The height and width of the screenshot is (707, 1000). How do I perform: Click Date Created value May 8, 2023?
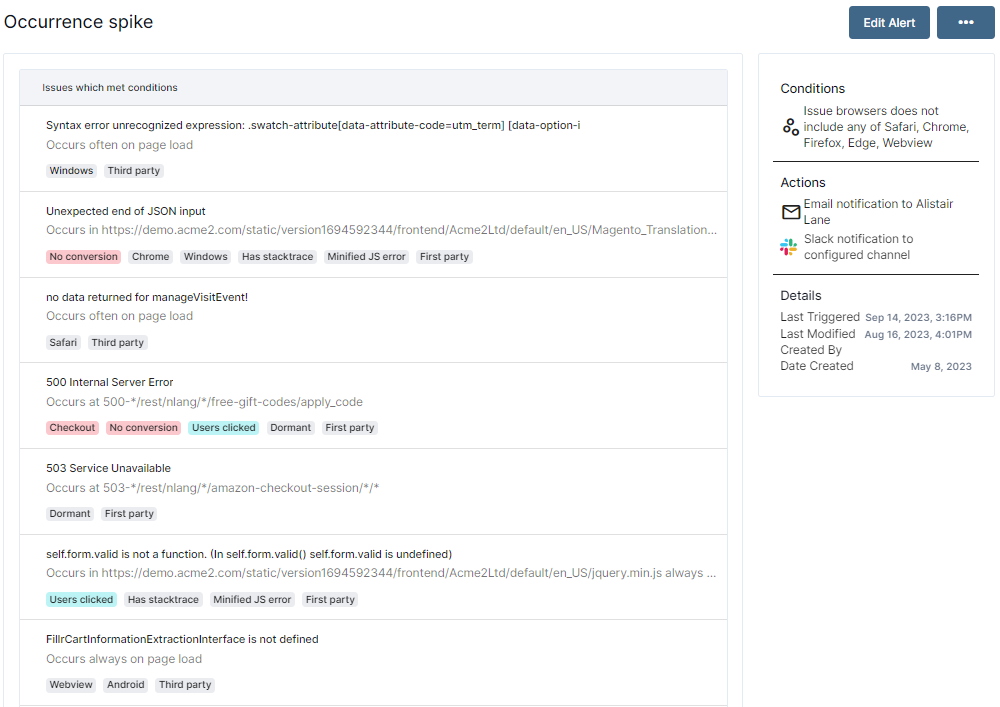[x=941, y=367]
